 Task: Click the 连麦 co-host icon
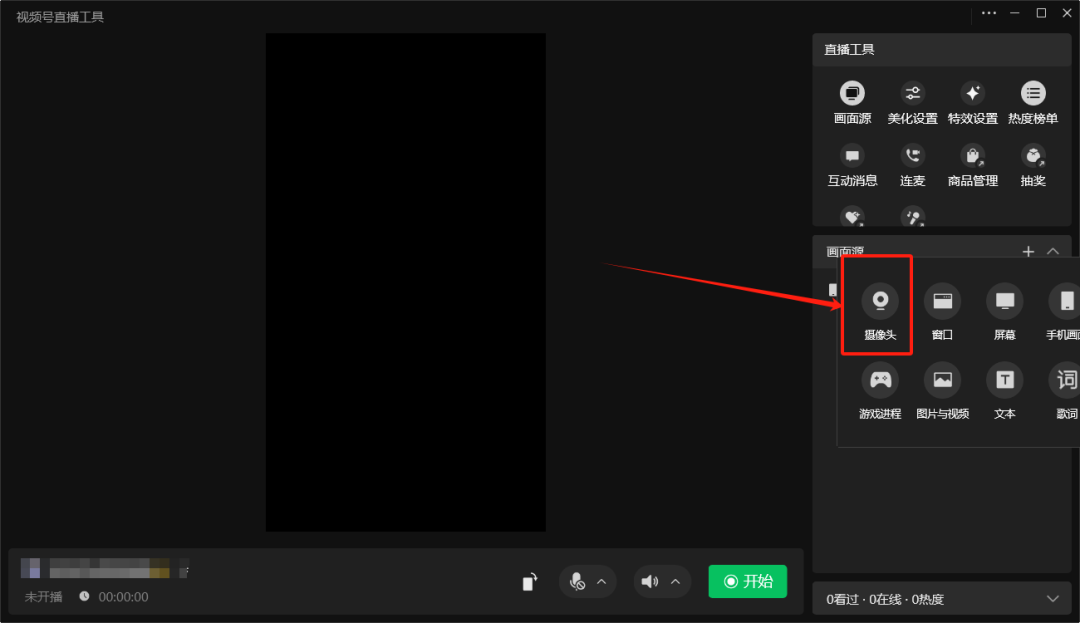pos(912,156)
